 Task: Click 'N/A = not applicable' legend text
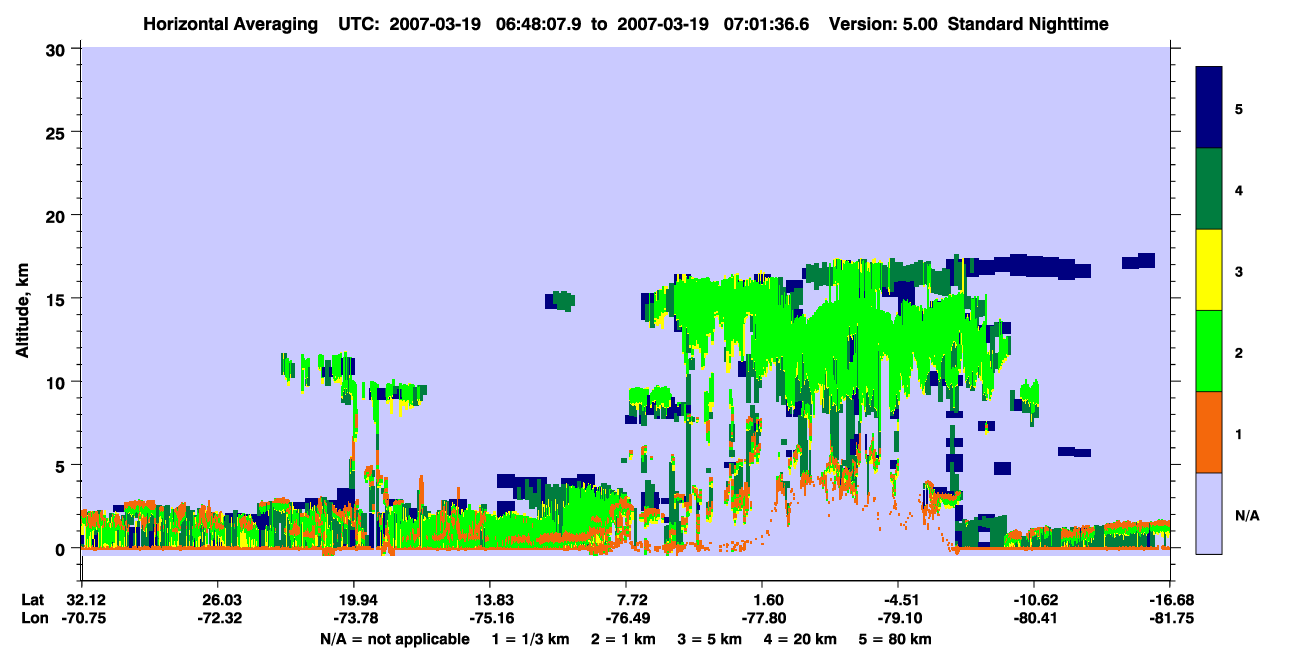pyautogui.click(x=394, y=639)
